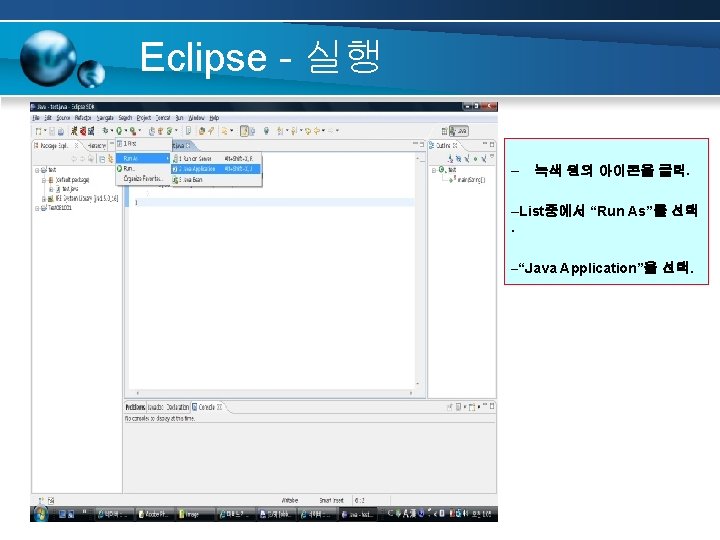
Task: Toggle Hide Local Types in Outline
Action: tap(484, 159)
